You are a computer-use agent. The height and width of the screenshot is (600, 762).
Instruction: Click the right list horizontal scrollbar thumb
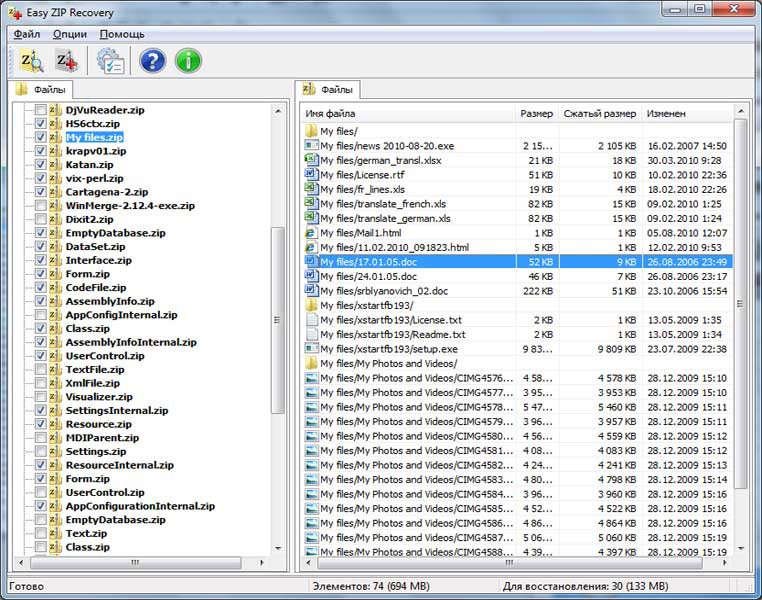pyautogui.click(x=509, y=563)
